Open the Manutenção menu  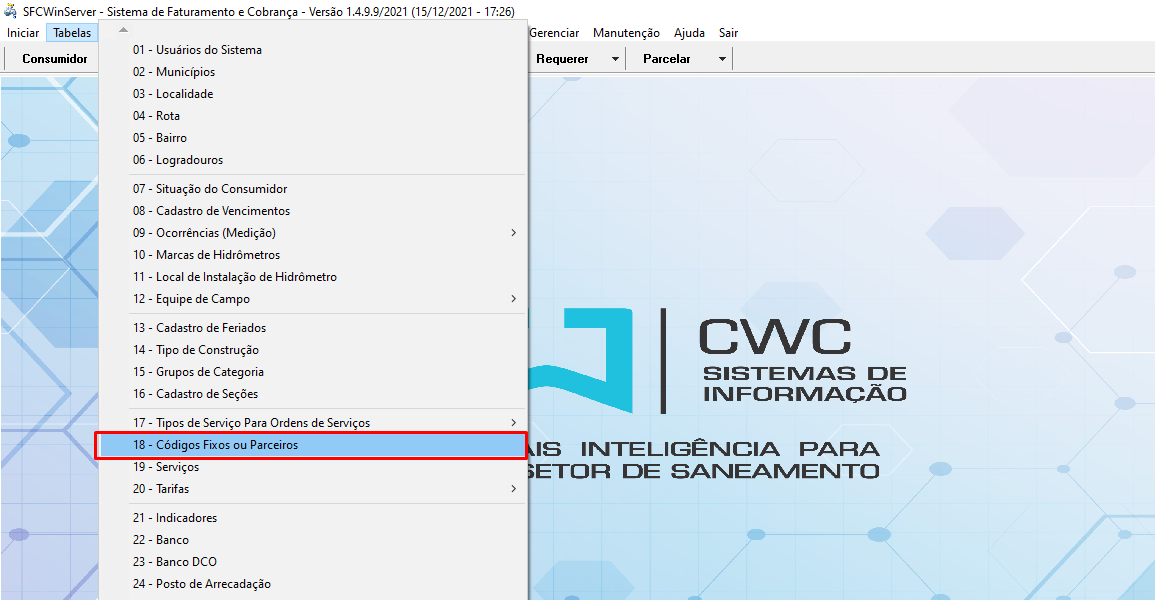coord(626,33)
